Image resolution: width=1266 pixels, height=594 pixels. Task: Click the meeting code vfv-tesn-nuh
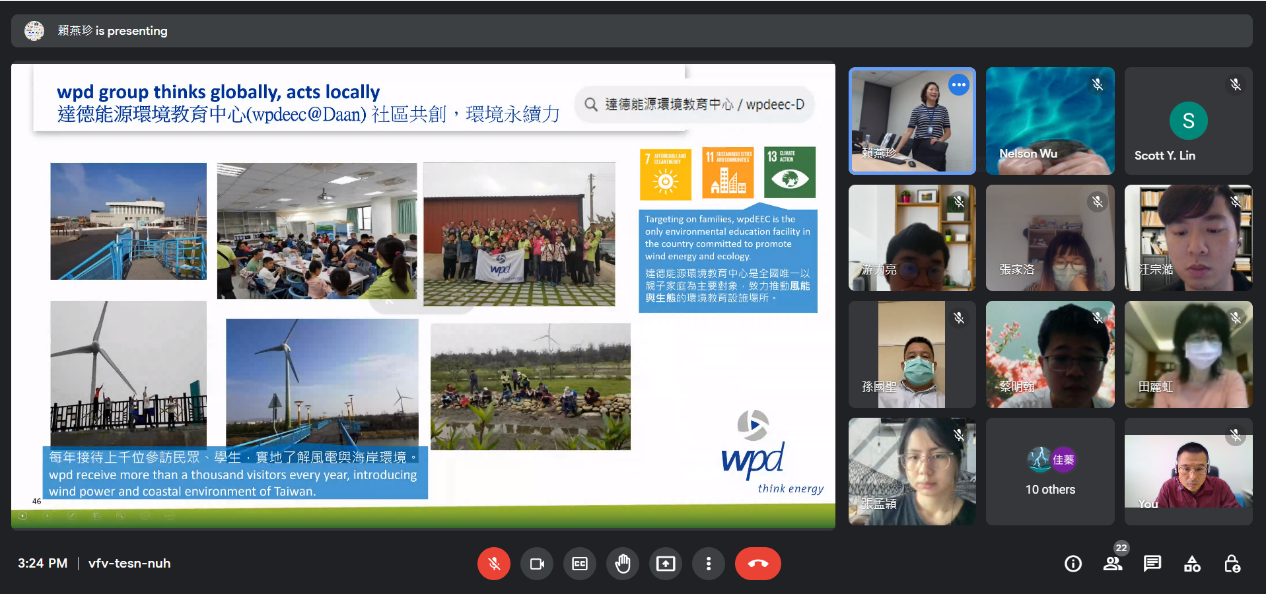pyautogui.click(x=129, y=563)
